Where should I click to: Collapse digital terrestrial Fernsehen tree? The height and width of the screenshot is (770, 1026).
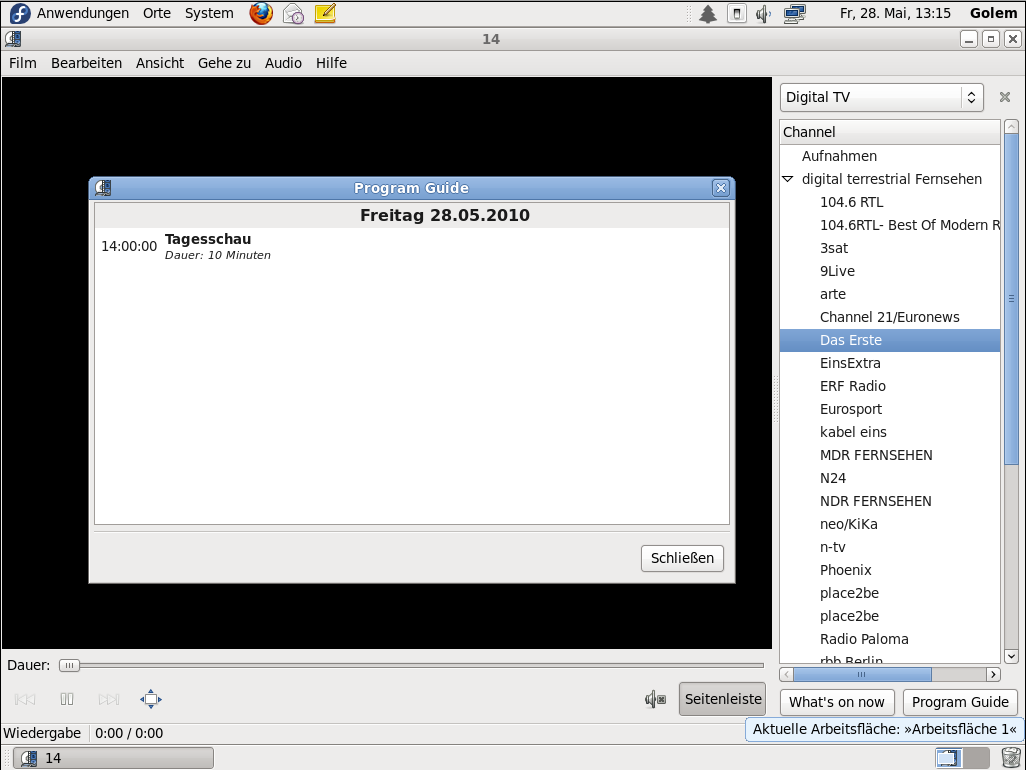788,179
